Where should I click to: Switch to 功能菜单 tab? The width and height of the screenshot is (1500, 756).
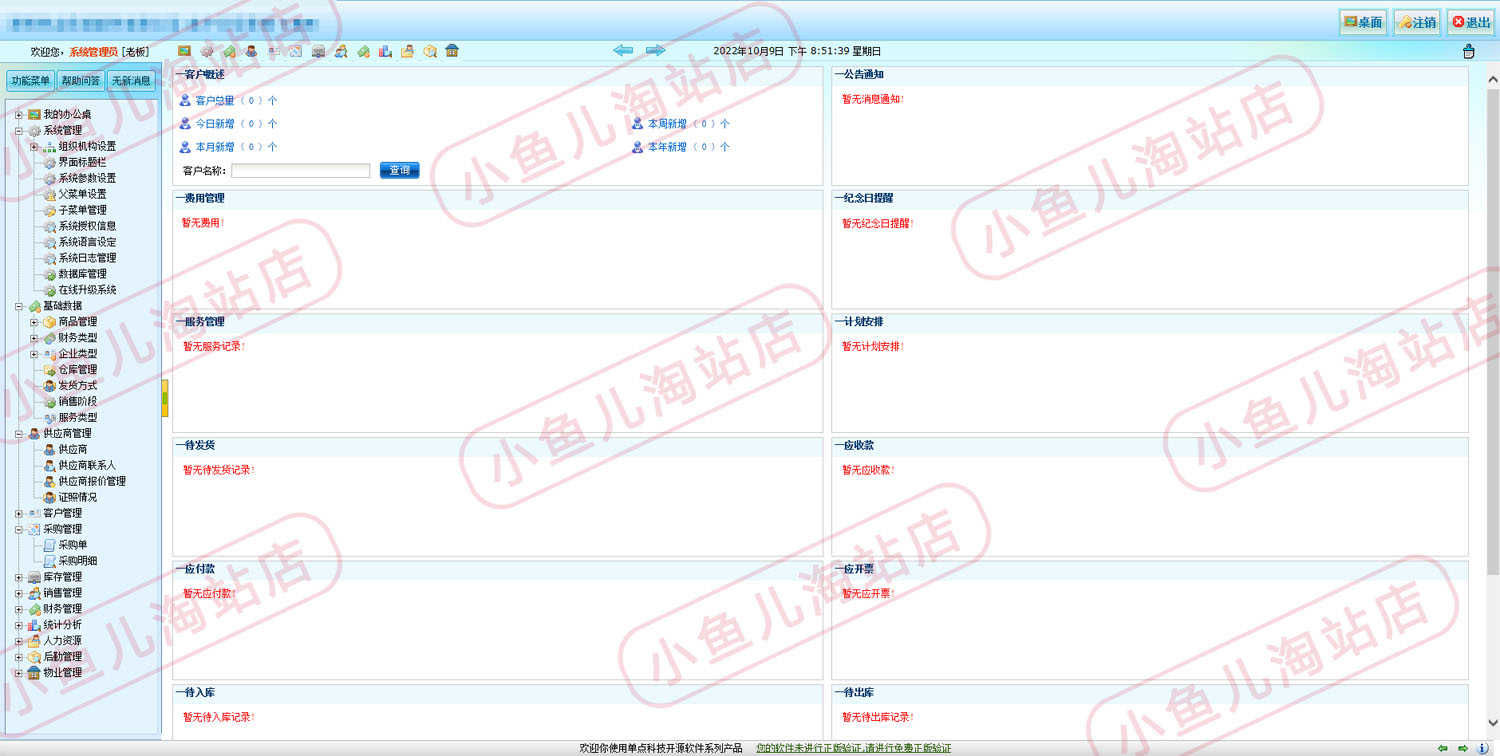(x=30, y=81)
